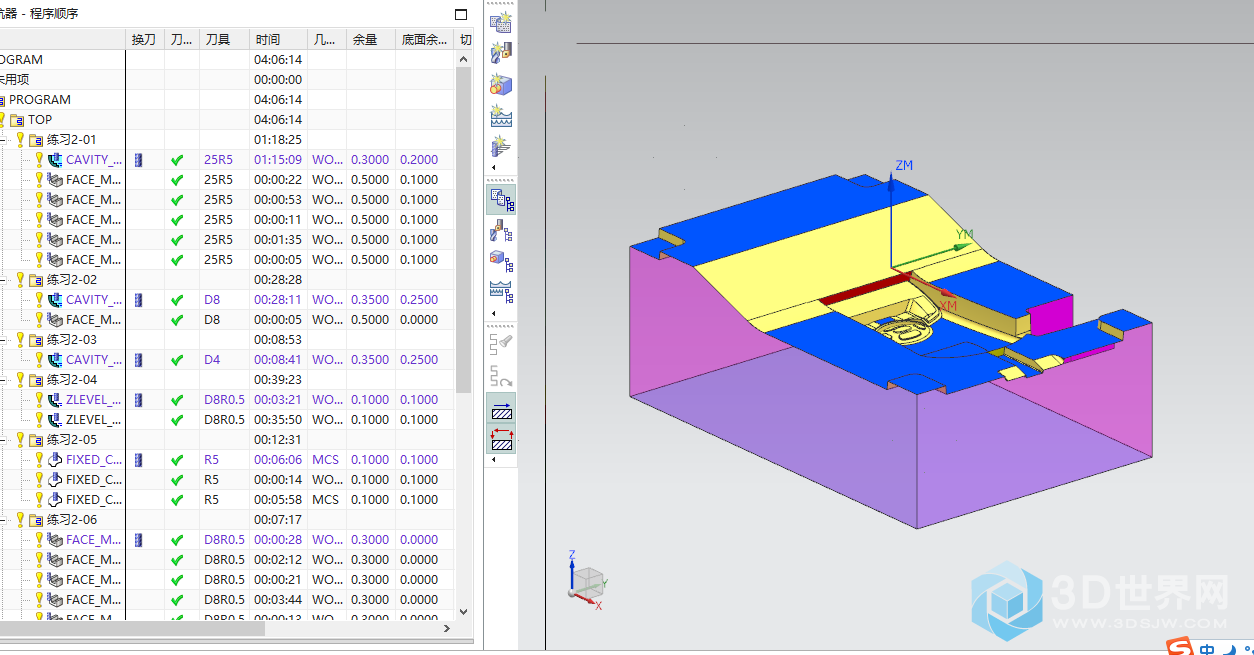Collapse the 练习2-02 program group
The image size is (1254, 655).
point(3,279)
